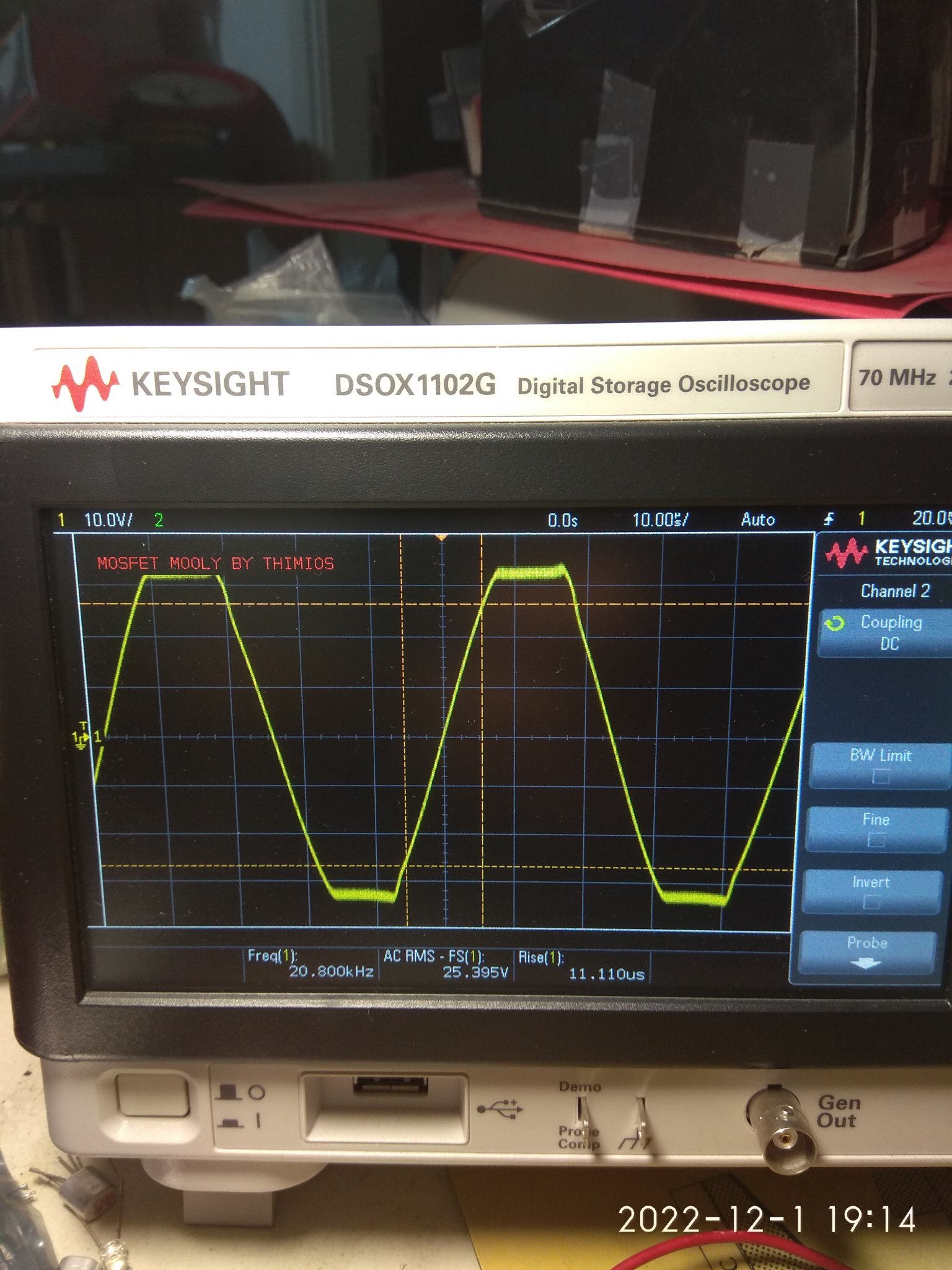Click the USB trident symbol
Image resolution: width=952 pixels, height=1270 pixels.
[x=500, y=1108]
